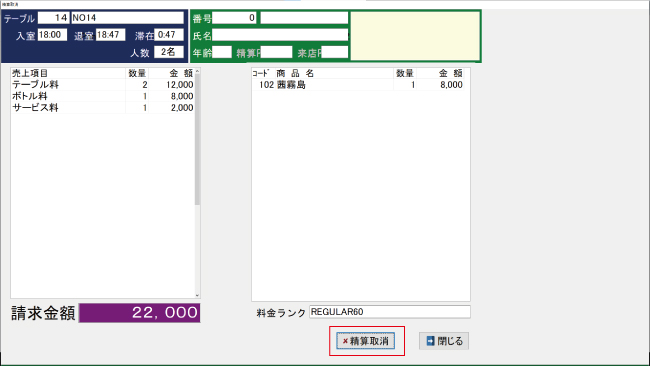Click the 番号 field showing 0
Viewport: 650px width, 366px height.
pyautogui.click(x=234, y=18)
